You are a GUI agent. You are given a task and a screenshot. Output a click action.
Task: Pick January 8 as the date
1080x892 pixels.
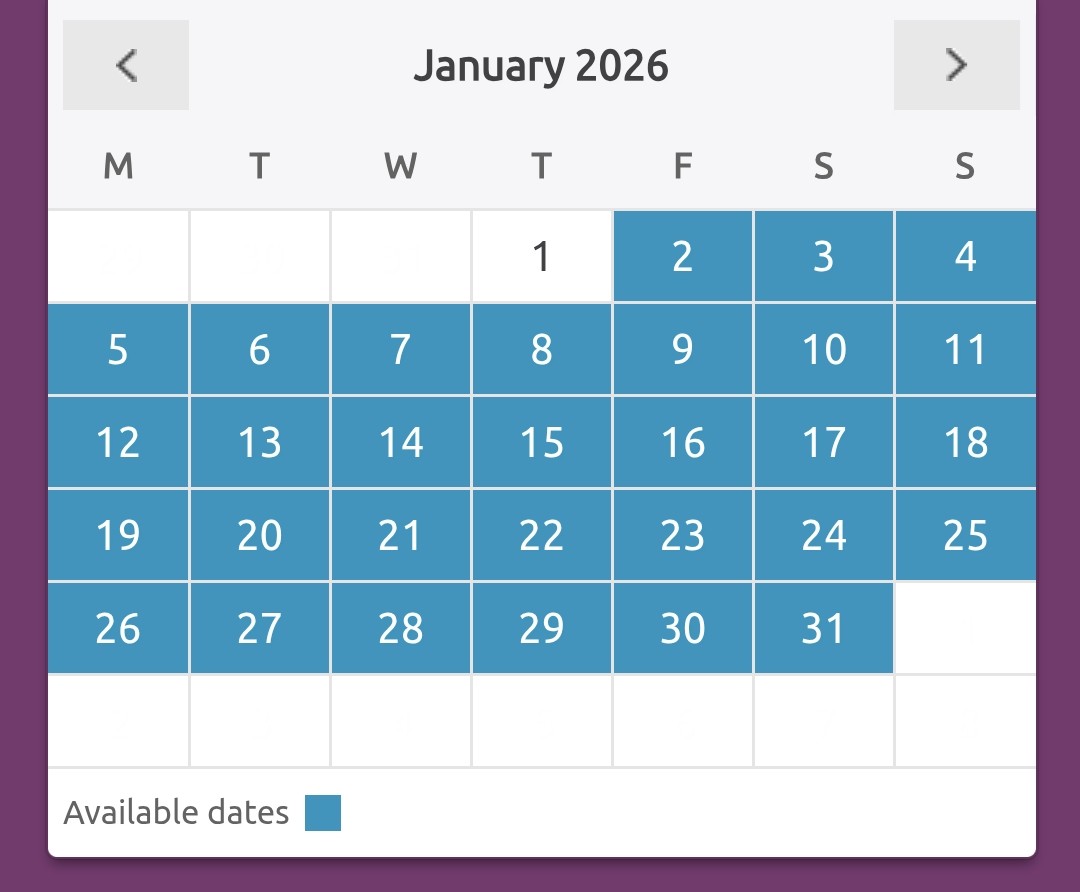click(541, 350)
